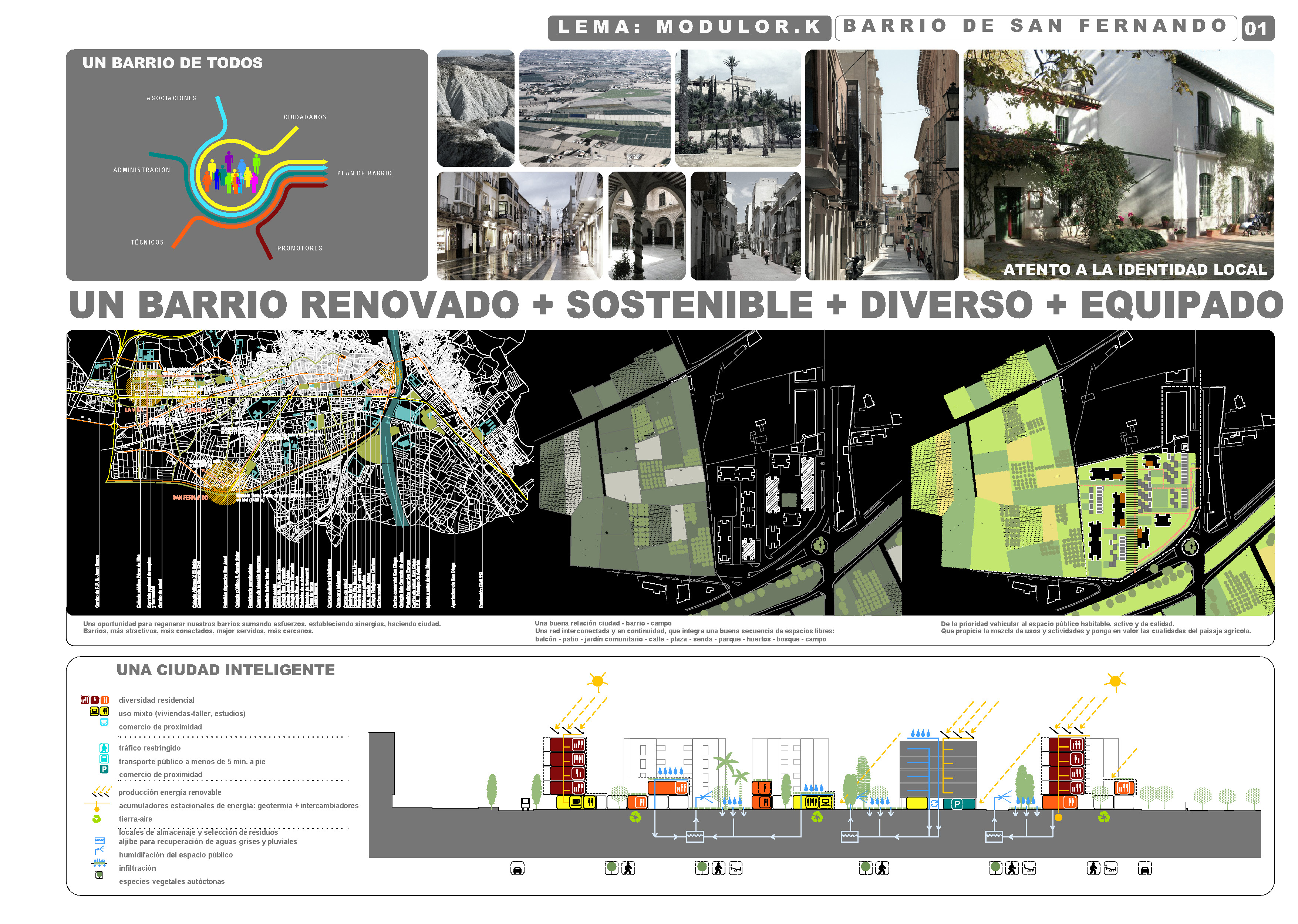Click the badlands hills landscape photo
The width and height of the screenshot is (1298, 924).
click(x=475, y=108)
